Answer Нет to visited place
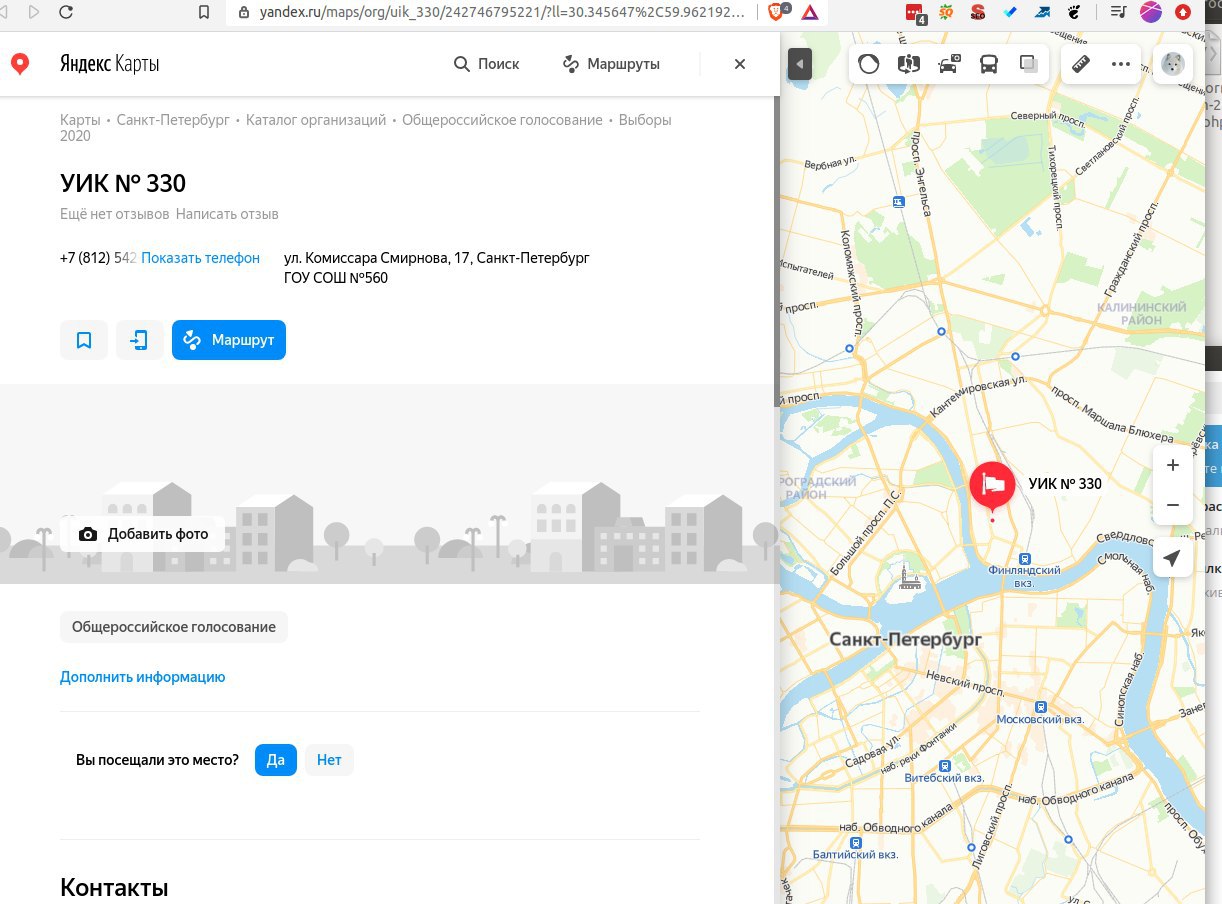 point(329,760)
